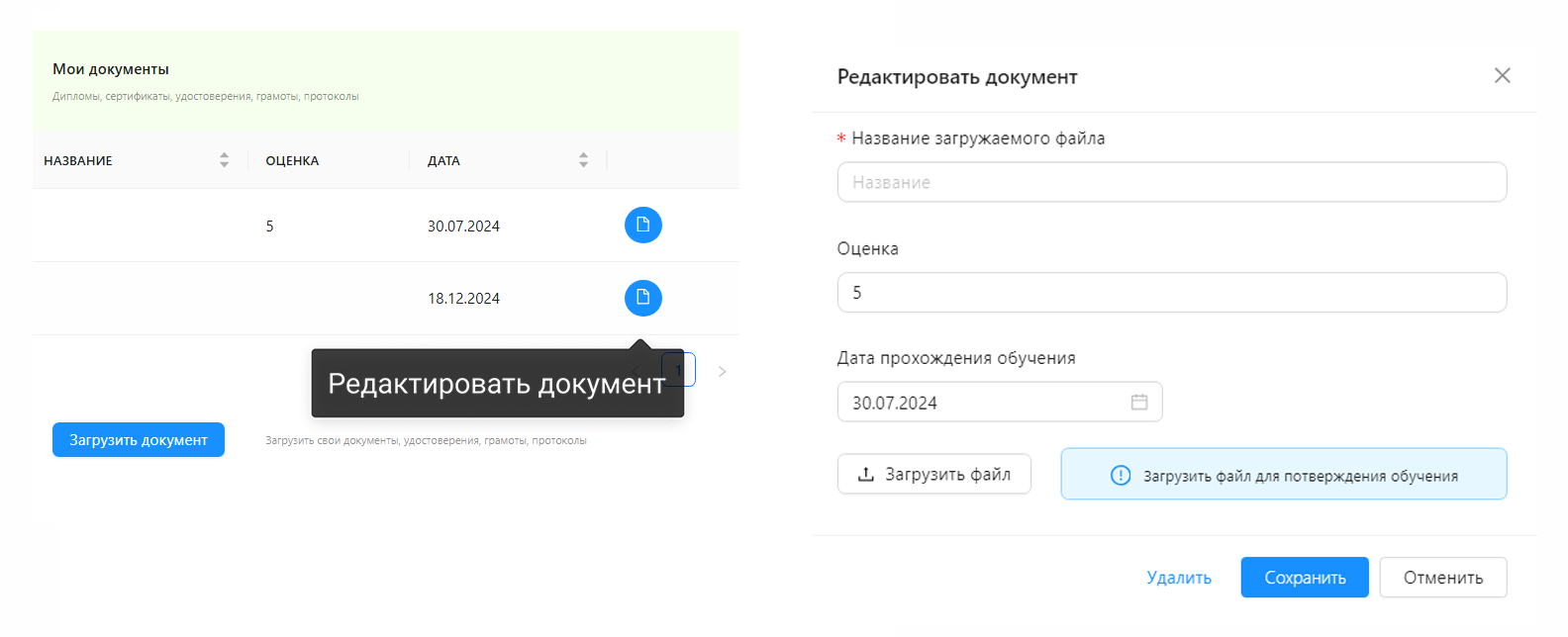Screen dimensions: 1568x637
Task: Click hint text Загрузить свои документы, удостоверения
Action: click(426, 441)
